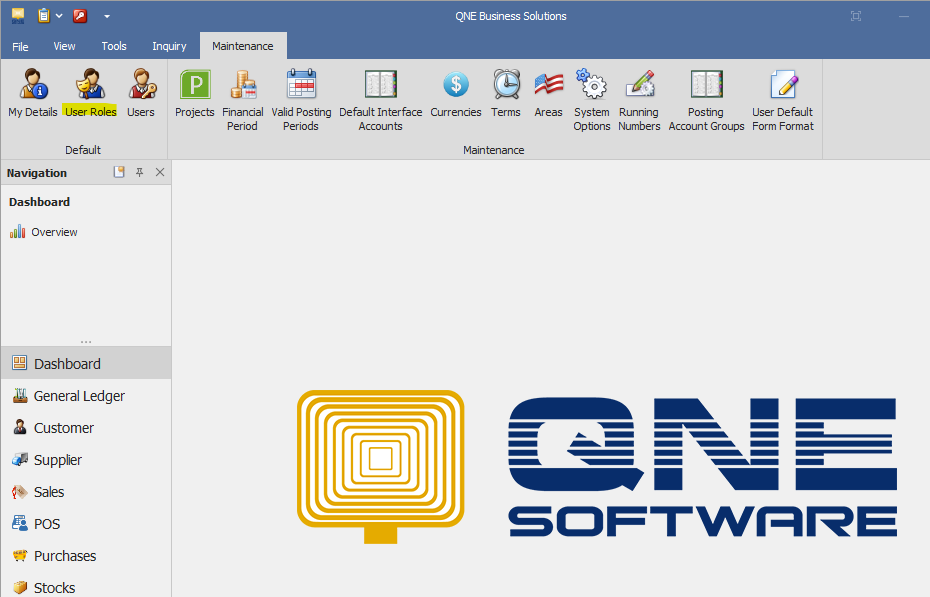Click the navigation pane splitter dots
The width and height of the screenshot is (930, 597).
pyautogui.click(x=86, y=342)
